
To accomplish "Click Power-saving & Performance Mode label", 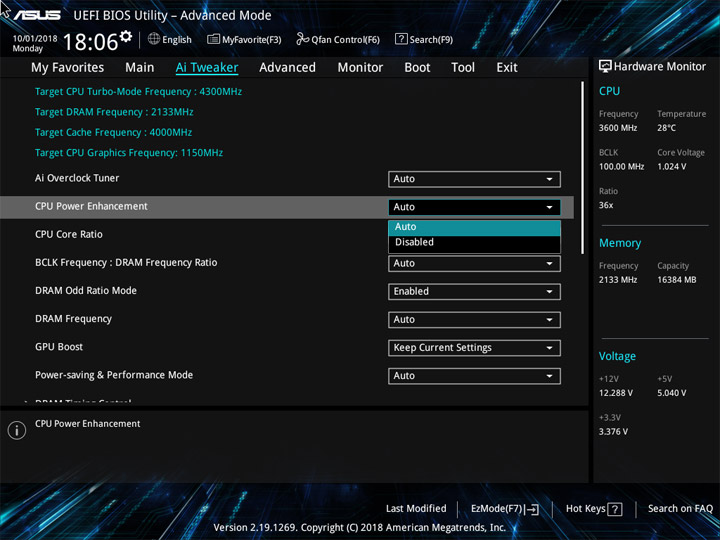I will coord(114,375).
